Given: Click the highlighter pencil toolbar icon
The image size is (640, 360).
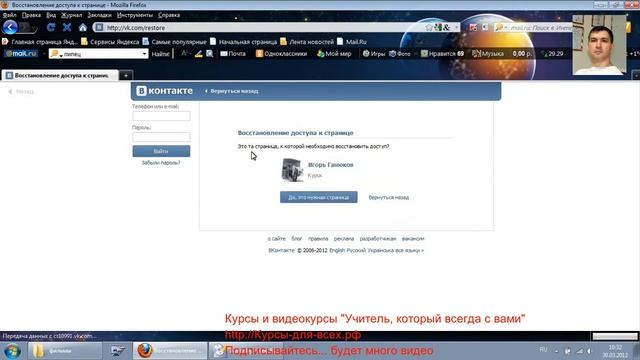Looking at the screenshot, I should (x=198, y=53).
